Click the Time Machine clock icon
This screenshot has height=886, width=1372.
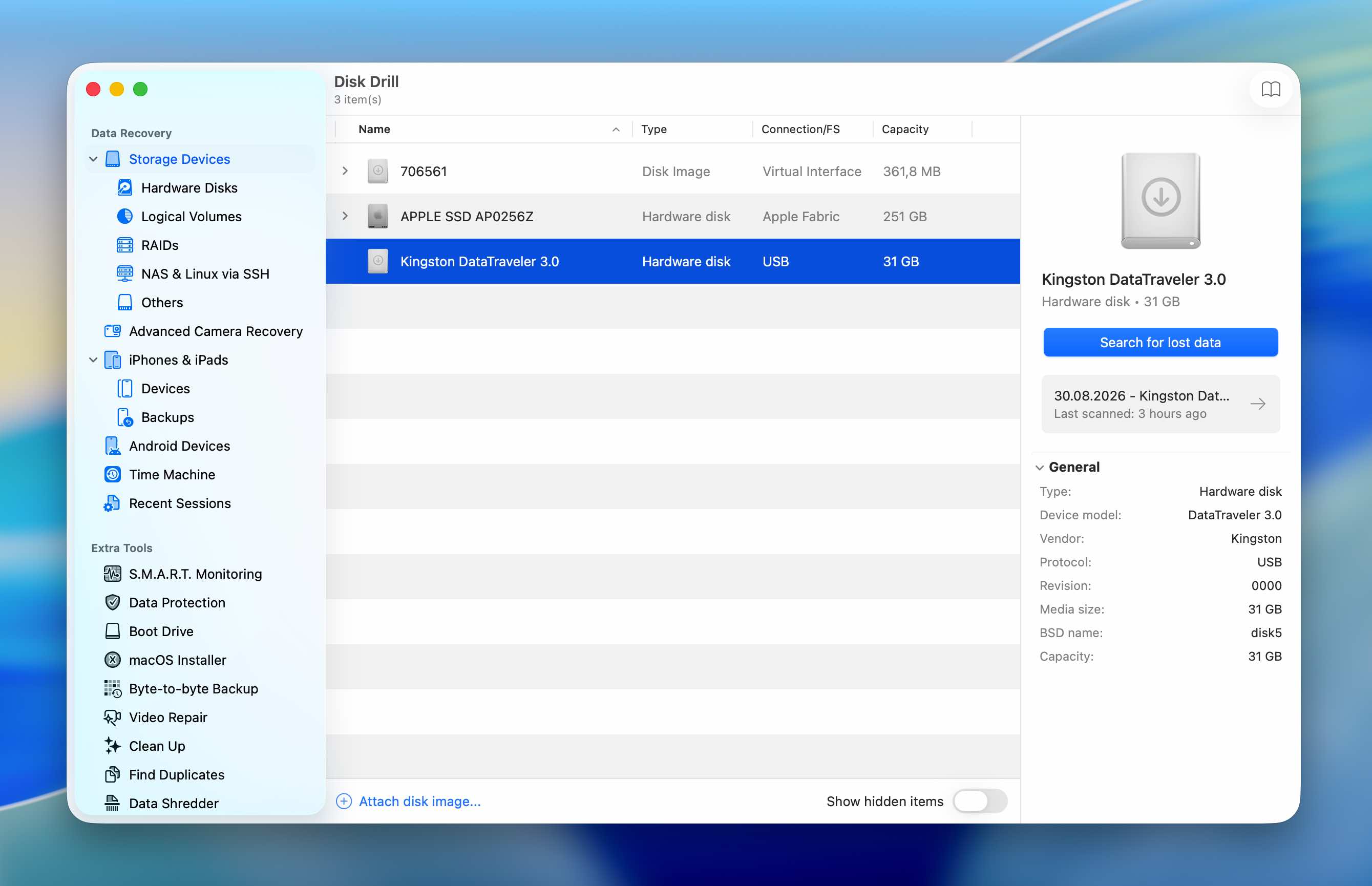click(x=113, y=475)
